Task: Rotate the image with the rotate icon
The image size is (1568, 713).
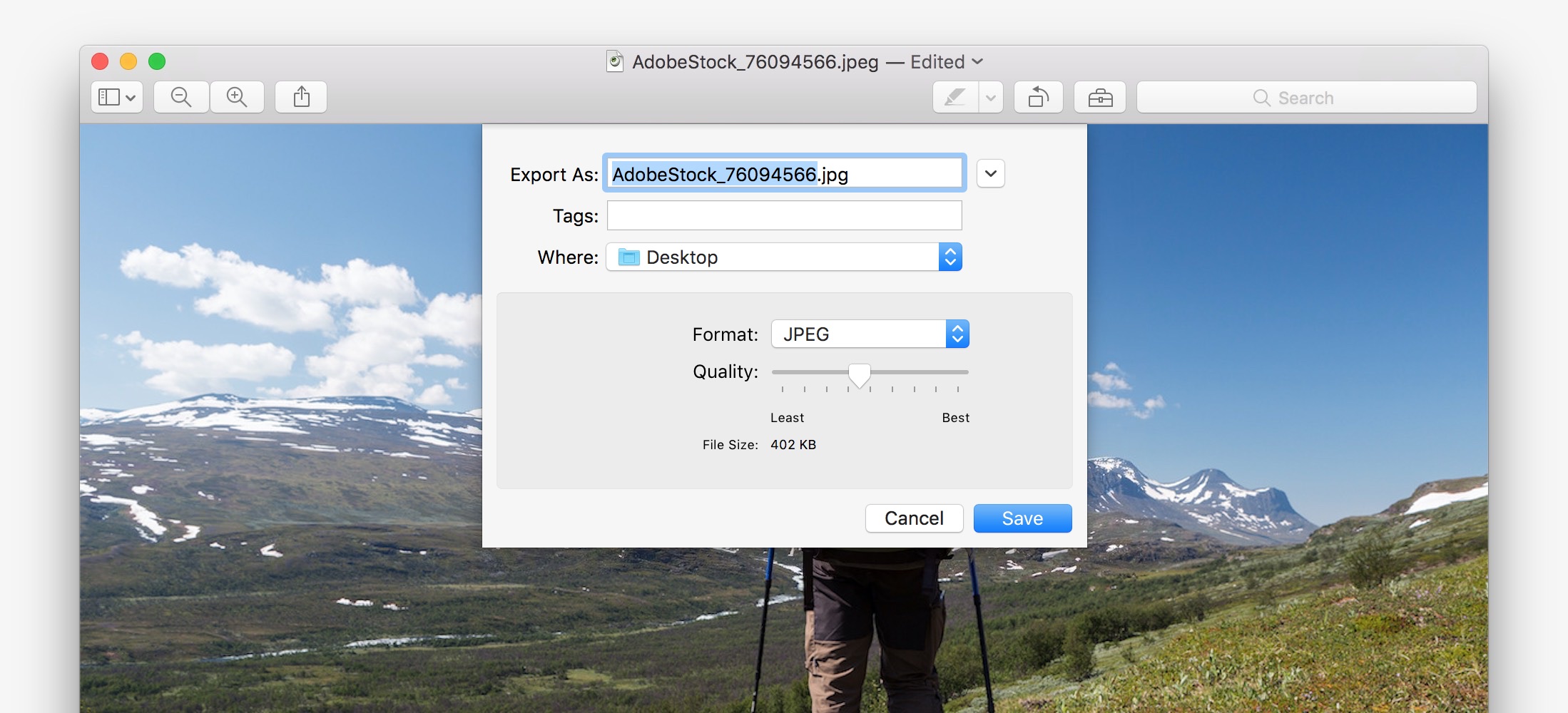Action: 1038,98
